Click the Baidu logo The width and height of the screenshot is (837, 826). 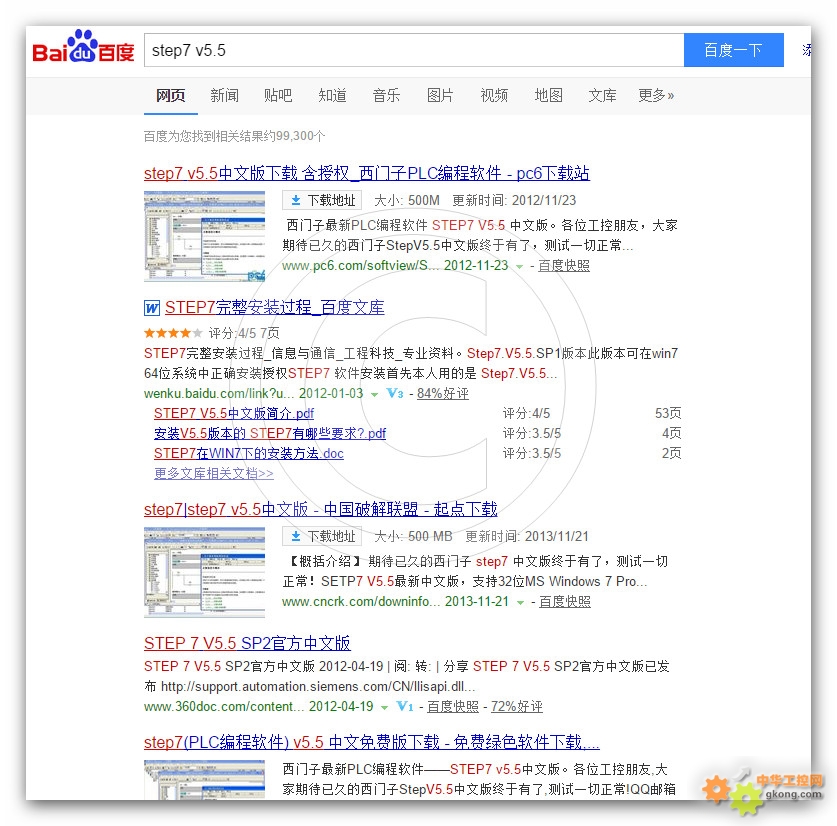[83, 47]
